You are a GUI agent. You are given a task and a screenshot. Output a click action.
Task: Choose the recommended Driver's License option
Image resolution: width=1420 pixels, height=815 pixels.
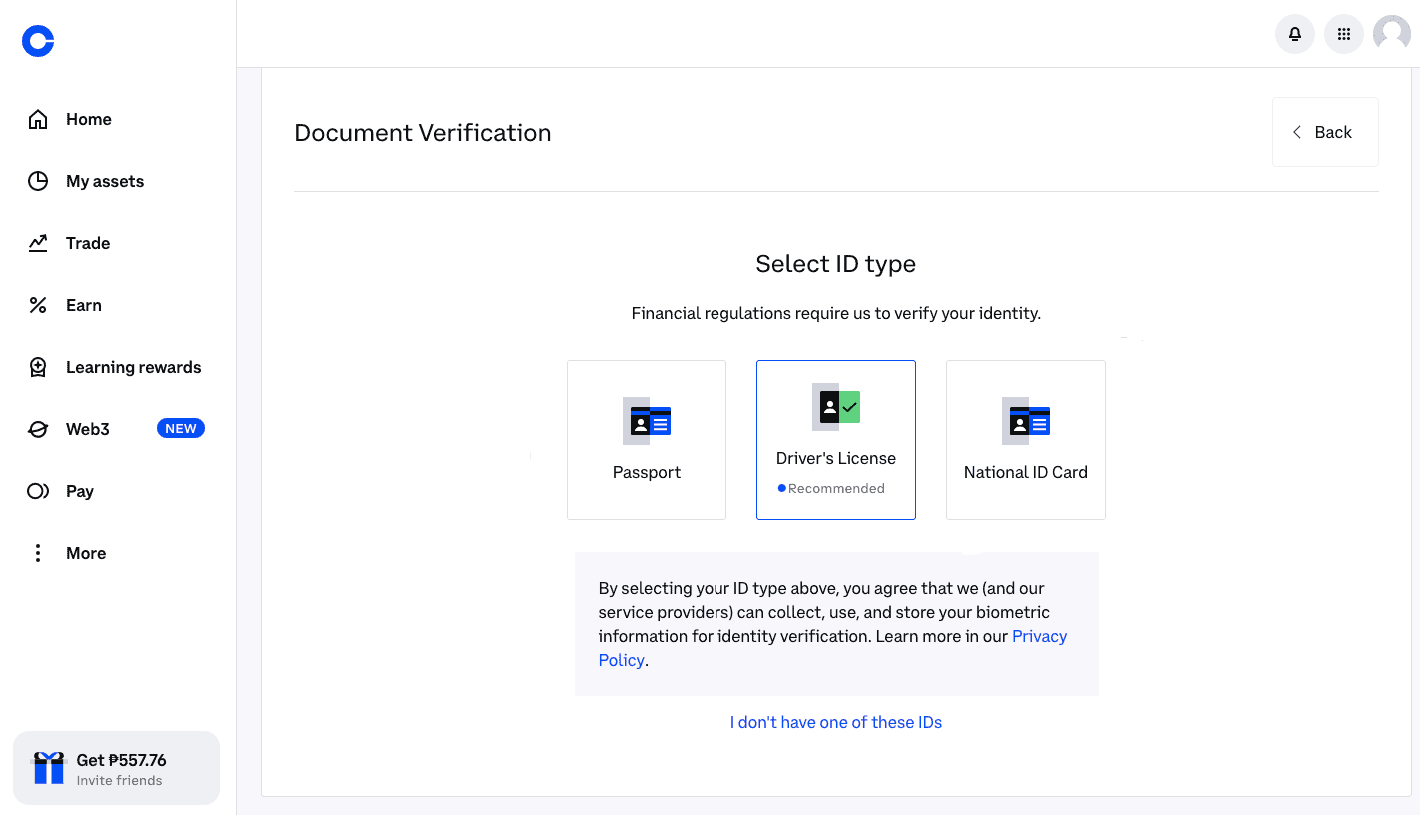click(x=836, y=440)
